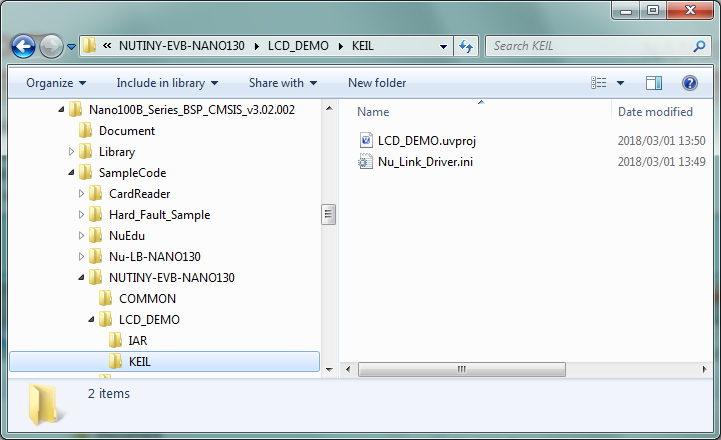
Task: Open the Share with menu
Action: click(x=282, y=83)
